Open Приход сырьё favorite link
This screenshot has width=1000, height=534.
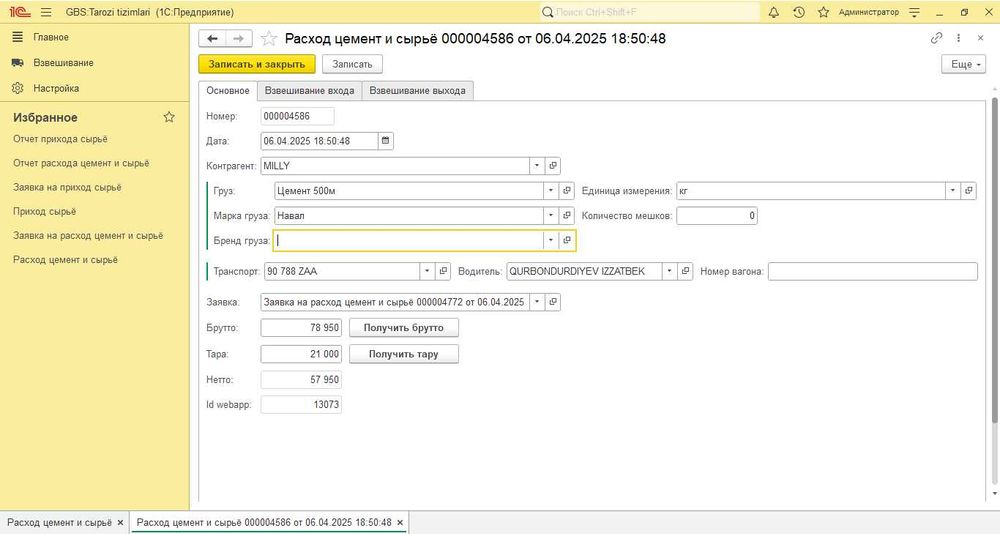pos(45,211)
